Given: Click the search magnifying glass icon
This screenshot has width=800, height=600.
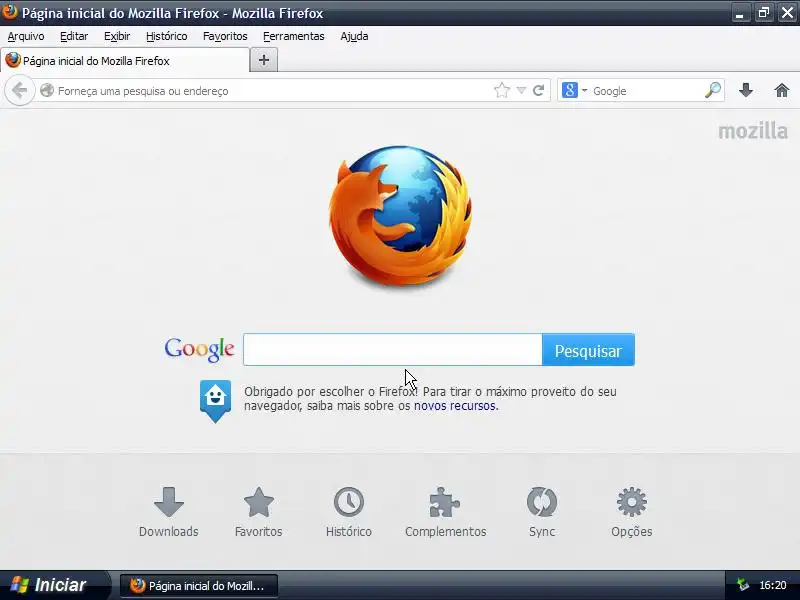Looking at the screenshot, I should coord(713,90).
